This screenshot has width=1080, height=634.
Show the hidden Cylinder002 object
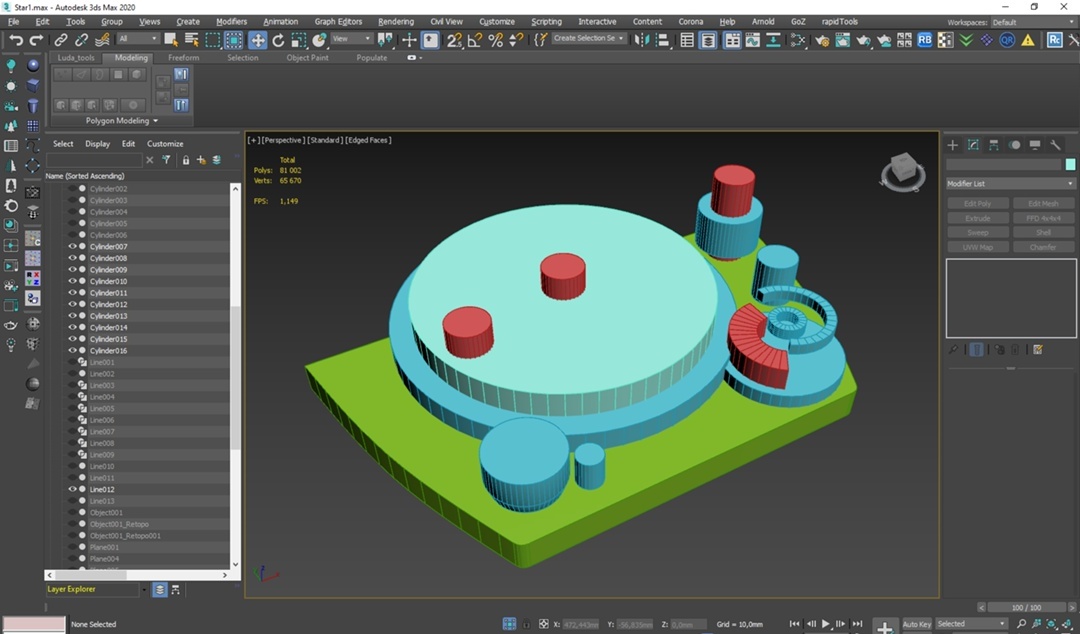click(x=72, y=188)
